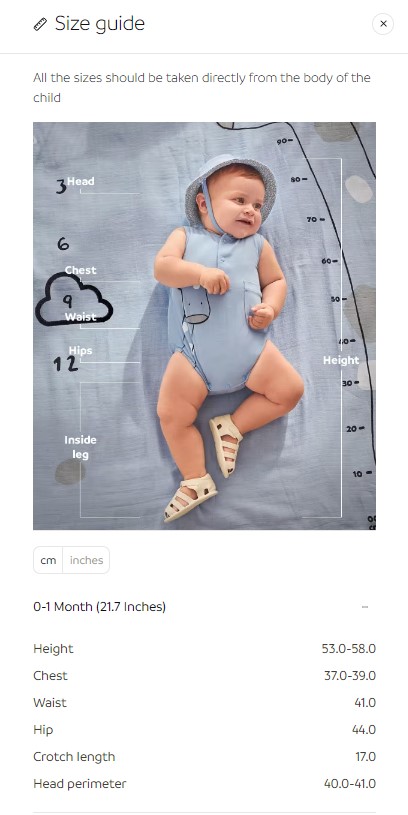Click the Waist label inside the cloud
The width and height of the screenshot is (408, 815).
(81, 317)
